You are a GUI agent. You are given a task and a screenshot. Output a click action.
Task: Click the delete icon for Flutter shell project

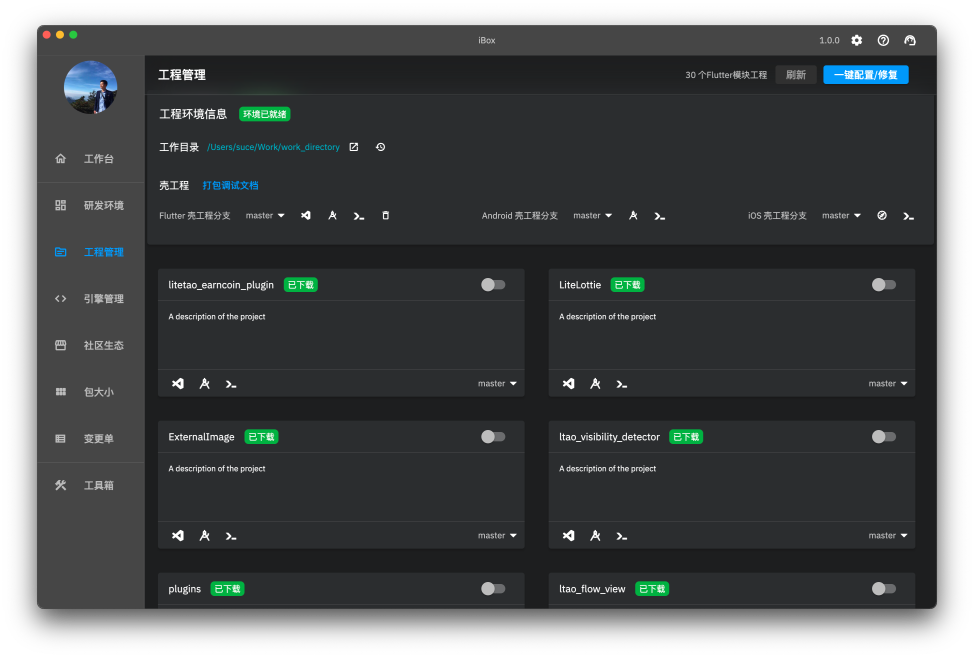tap(386, 216)
